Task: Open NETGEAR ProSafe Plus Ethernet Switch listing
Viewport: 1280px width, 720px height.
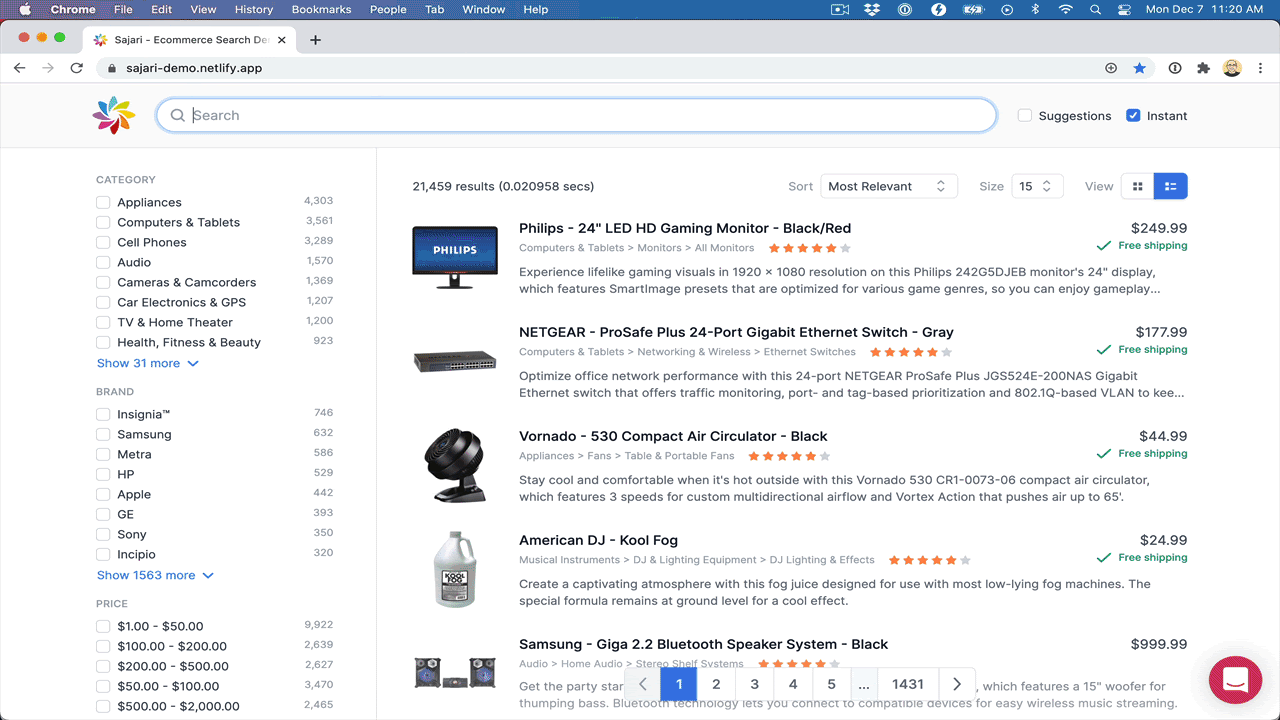Action: tap(736, 332)
